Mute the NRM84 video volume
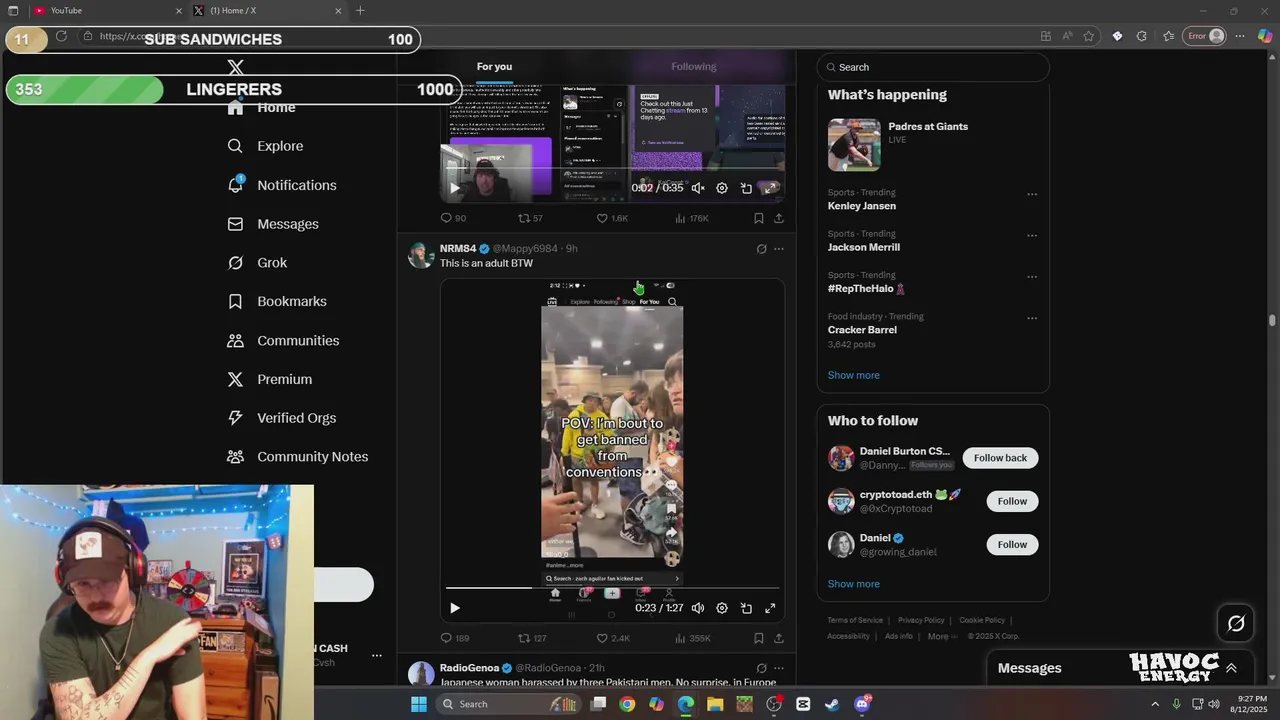Screen dimensions: 1280x720 coord(698,608)
